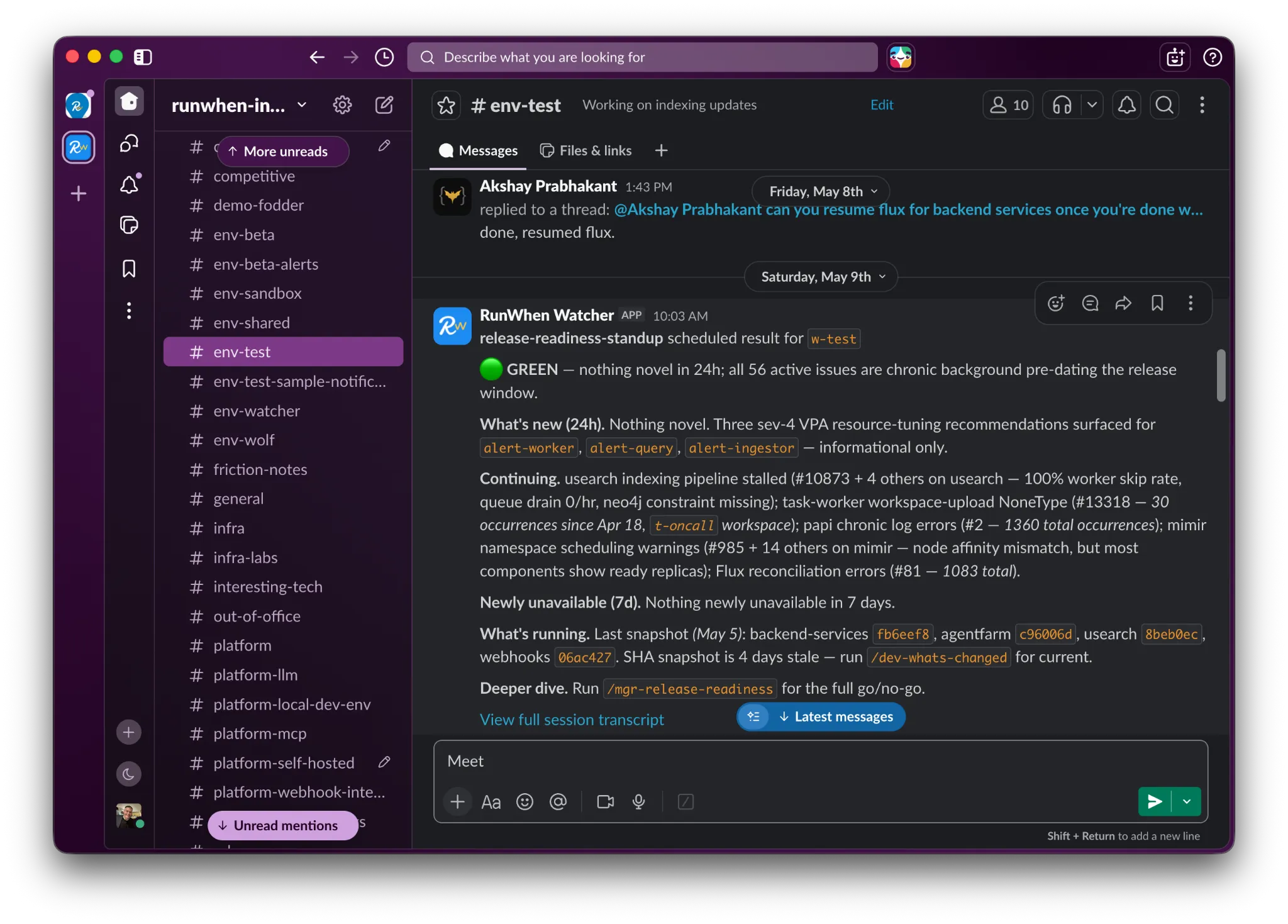Search in channel magnifier icon
The image size is (1288, 924).
(x=1164, y=105)
